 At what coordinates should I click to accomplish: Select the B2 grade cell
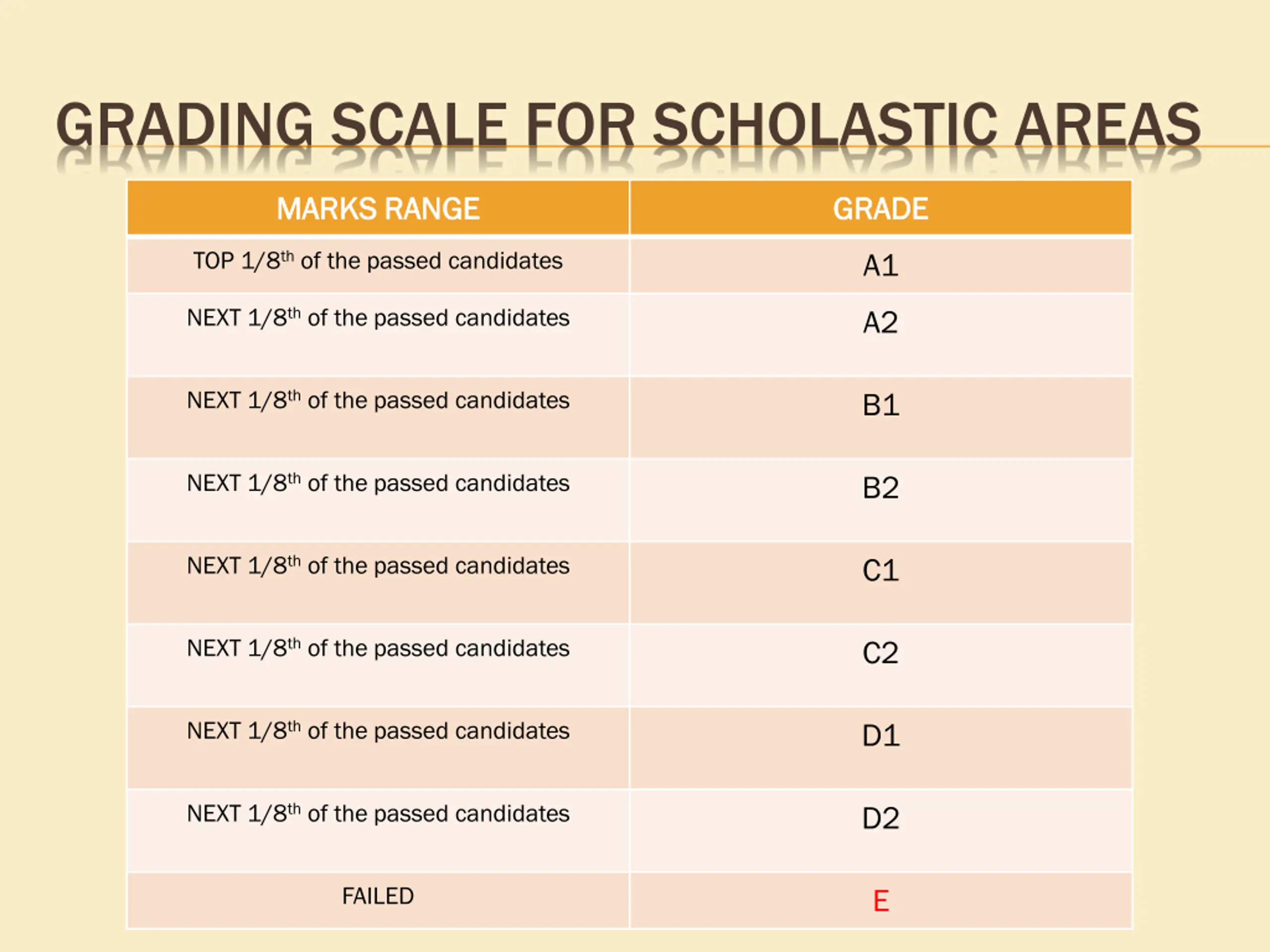pos(881,500)
